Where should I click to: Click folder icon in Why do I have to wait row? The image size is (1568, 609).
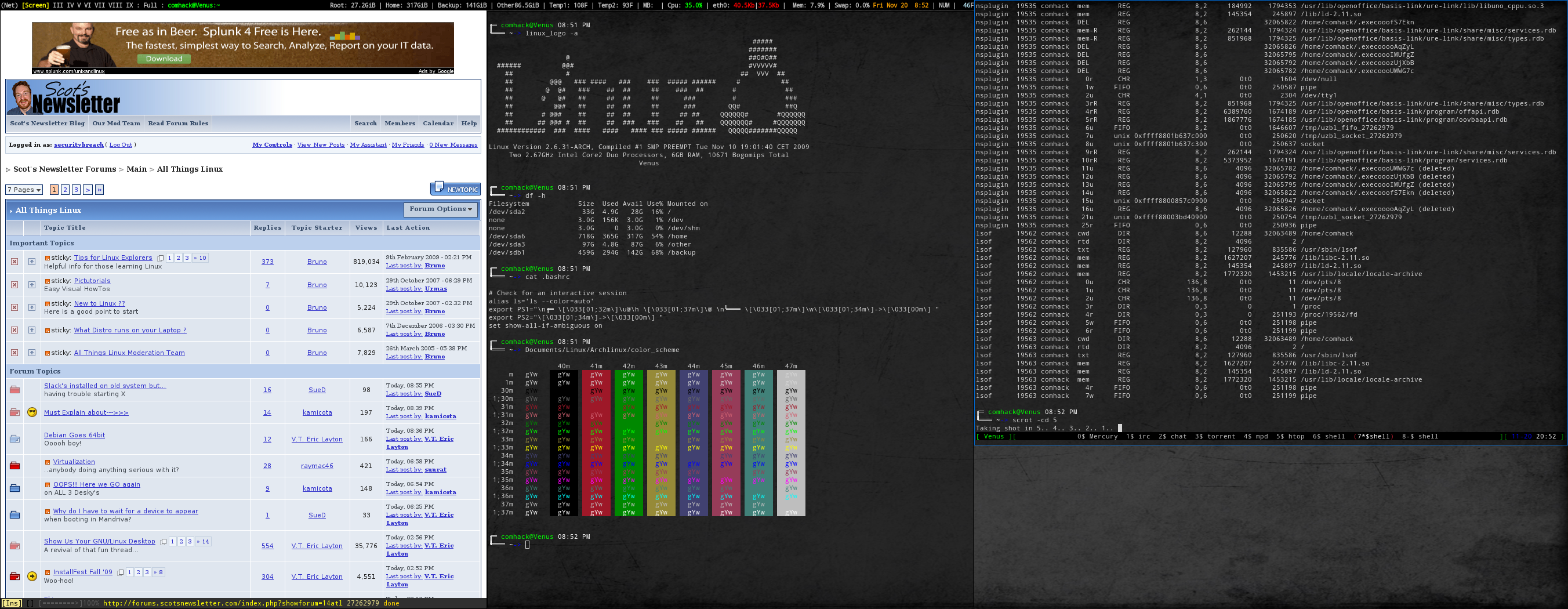click(x=14, y=515)
